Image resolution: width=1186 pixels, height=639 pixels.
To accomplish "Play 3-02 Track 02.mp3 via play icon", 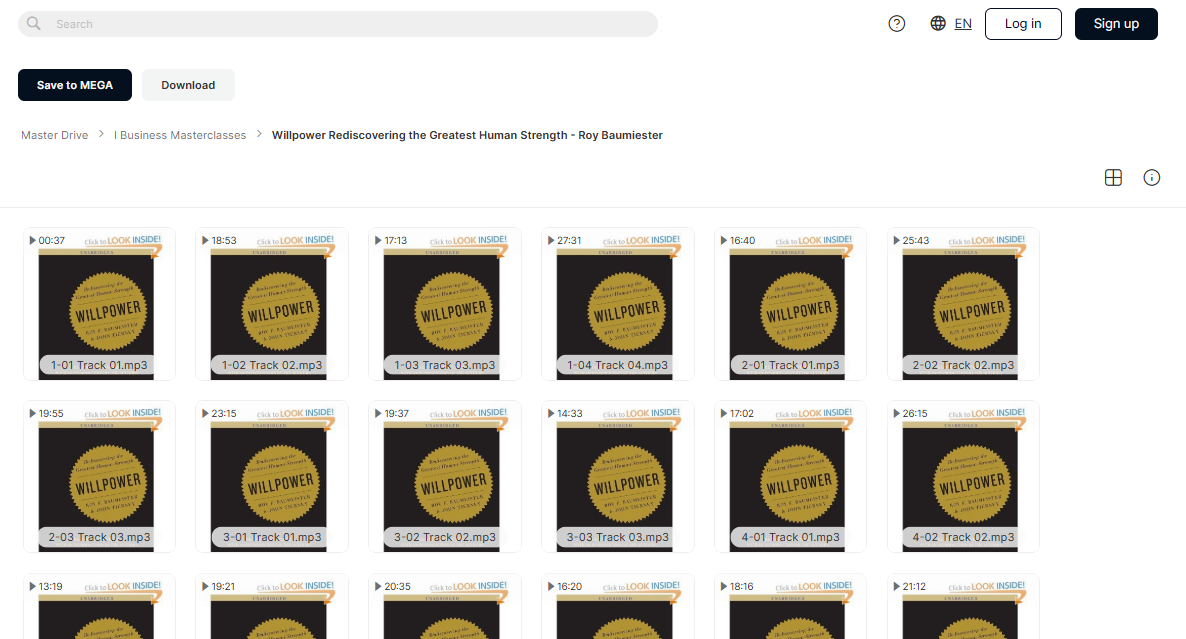I will click(x=378, y=414).
